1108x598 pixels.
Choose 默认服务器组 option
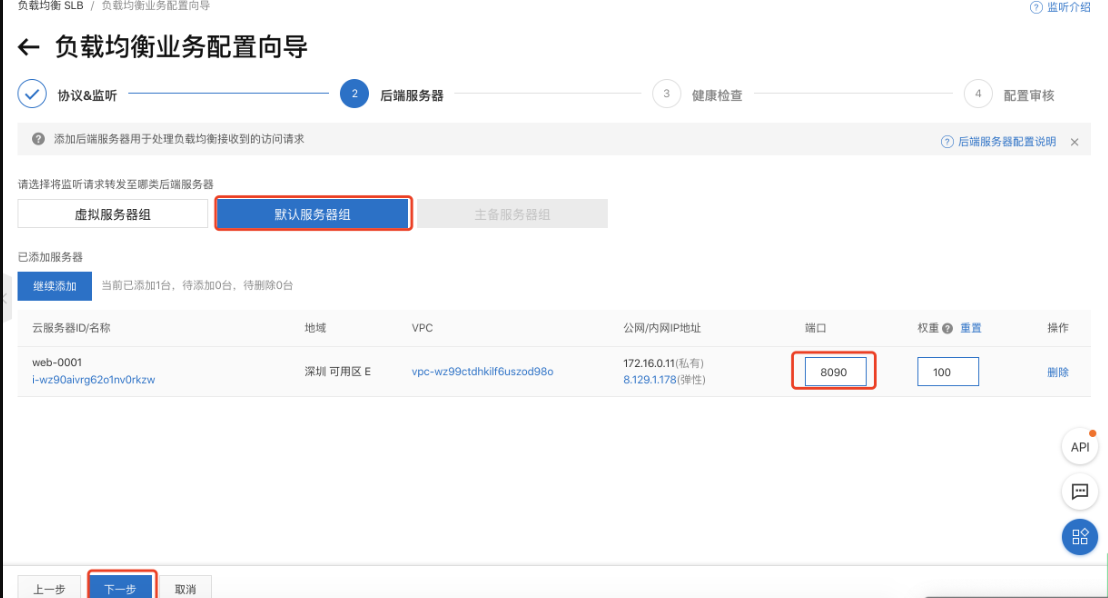(x=313, y=214)
